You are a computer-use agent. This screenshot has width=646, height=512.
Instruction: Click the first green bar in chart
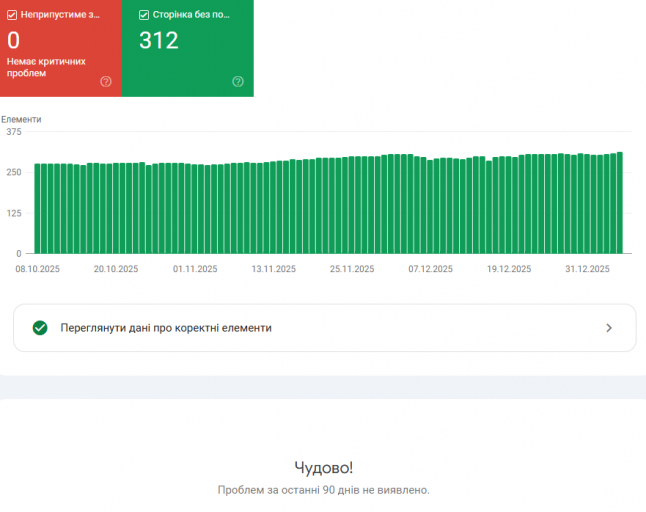coord(37,208)
